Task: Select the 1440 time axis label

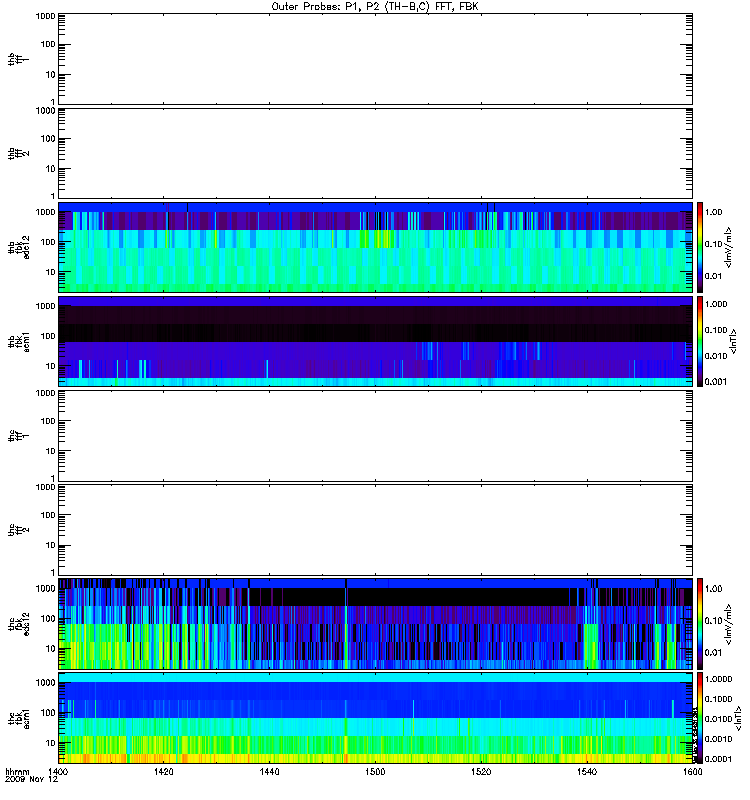Action: 269,771
